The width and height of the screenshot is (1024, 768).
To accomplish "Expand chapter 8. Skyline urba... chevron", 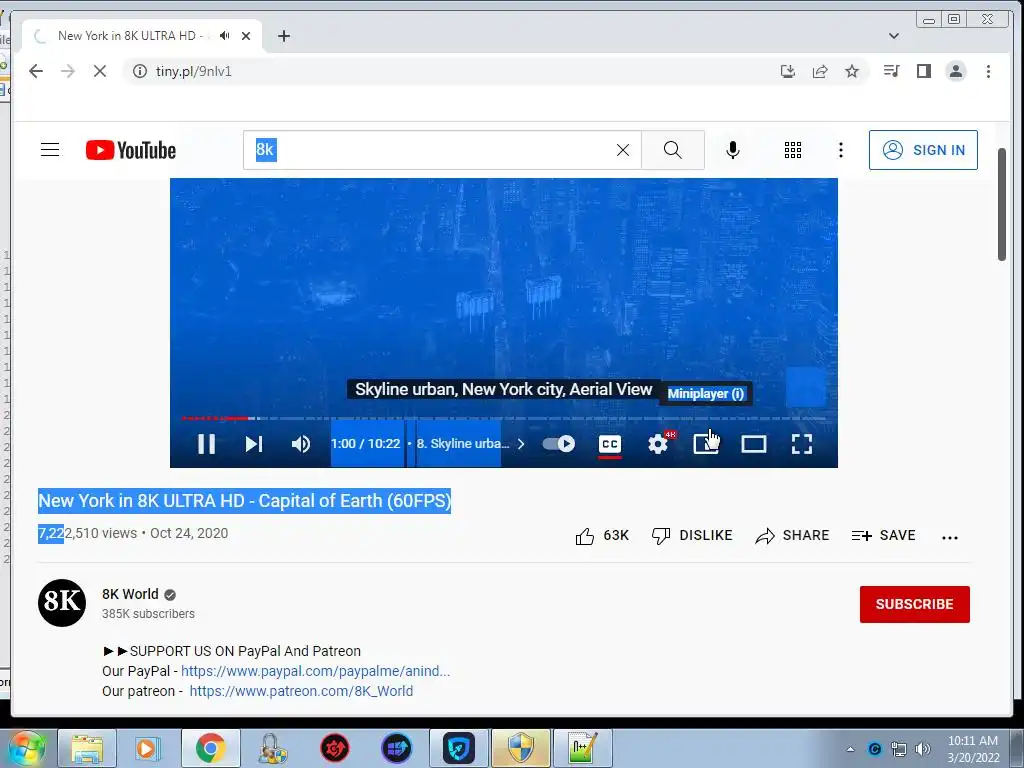I will [520, 444].
